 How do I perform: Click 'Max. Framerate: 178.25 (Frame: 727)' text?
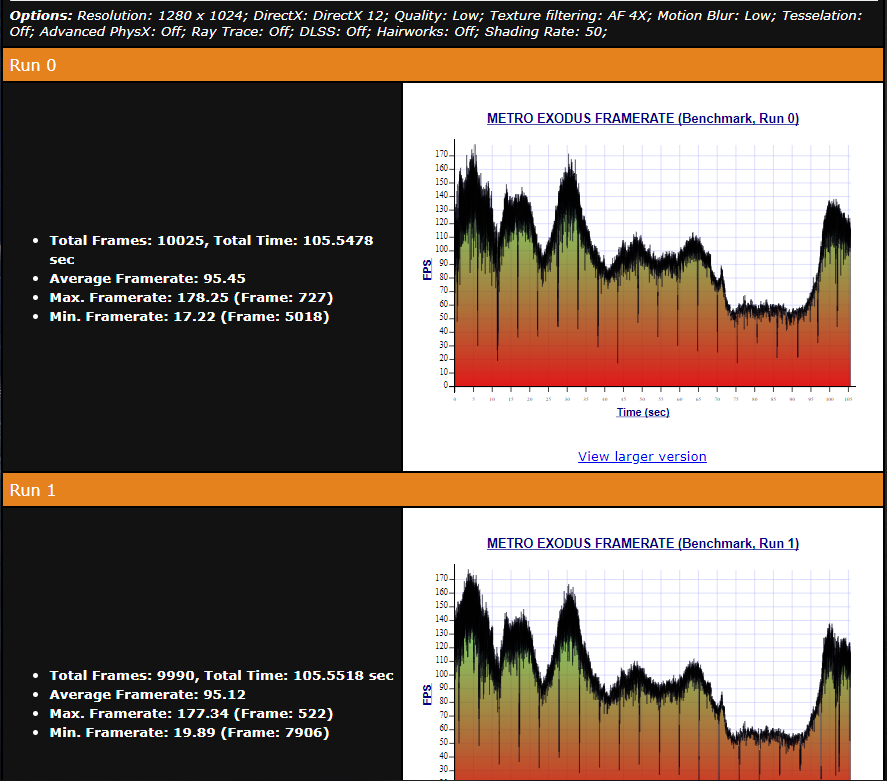point(191,297)
